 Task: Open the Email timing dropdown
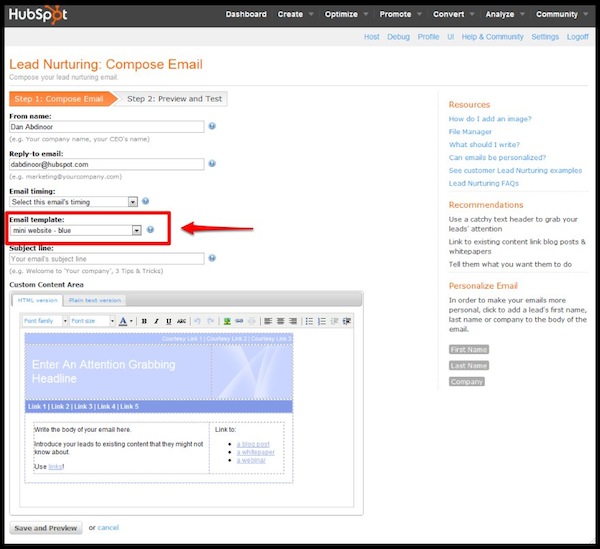[x=73, y=202]
